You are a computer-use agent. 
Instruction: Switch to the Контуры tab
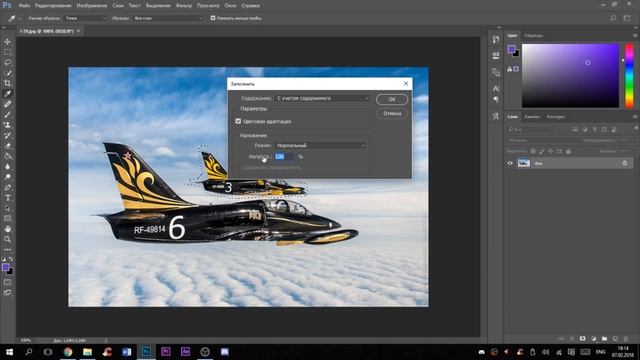pyautogui.click(x=556, y=117)
